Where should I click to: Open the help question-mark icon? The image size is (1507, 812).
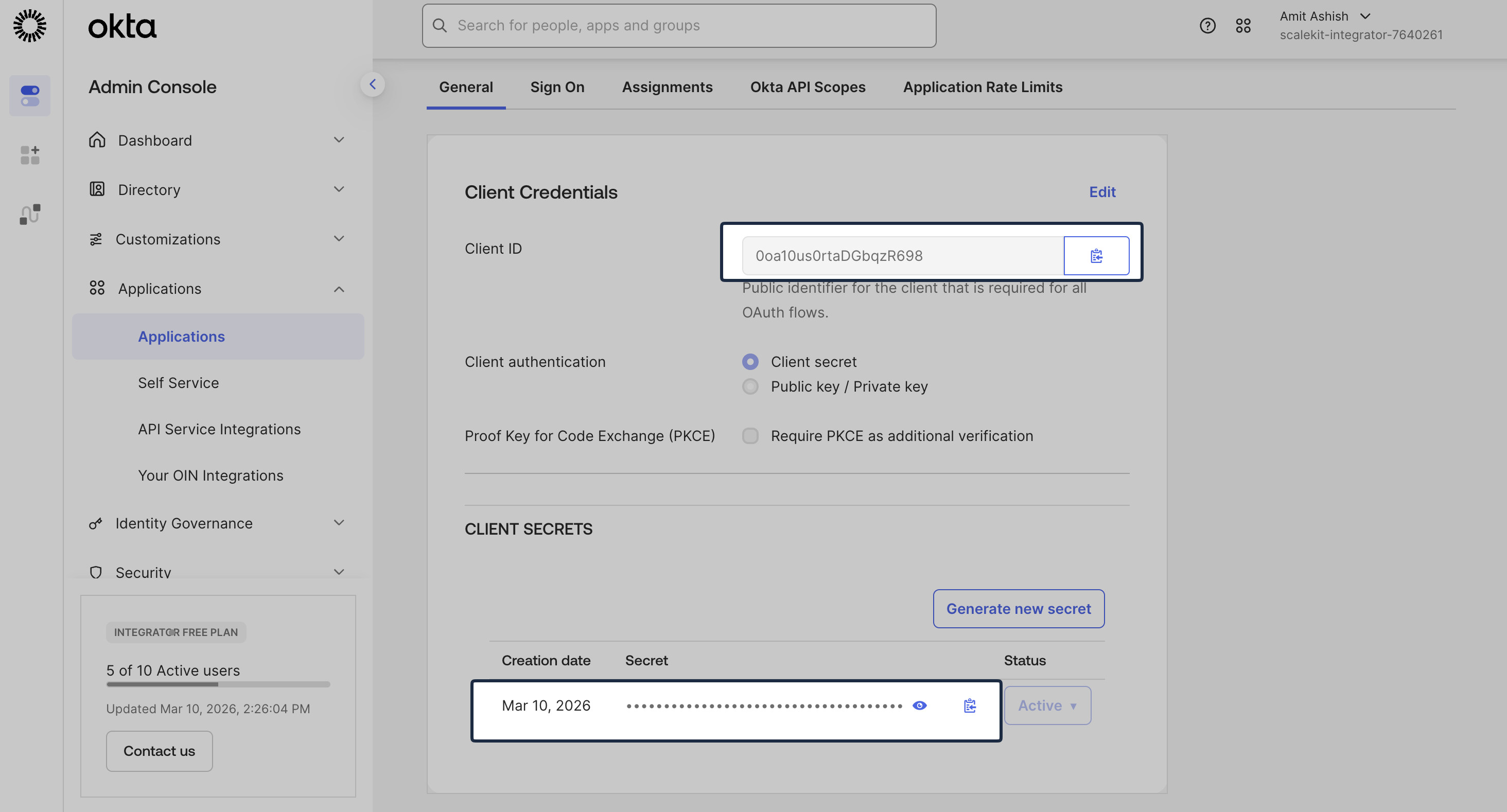click(x=1207, y=25)
